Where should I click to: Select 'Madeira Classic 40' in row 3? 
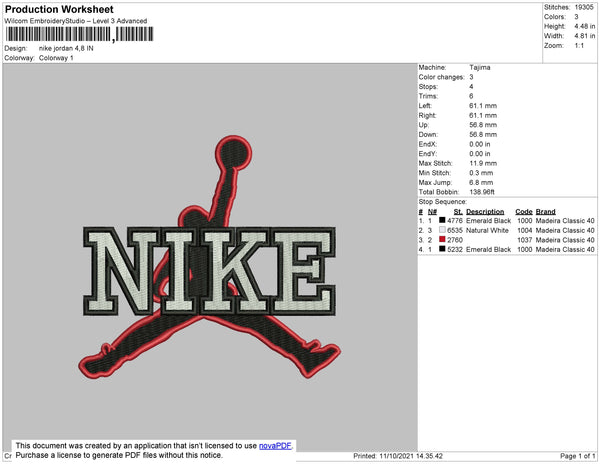565,240
